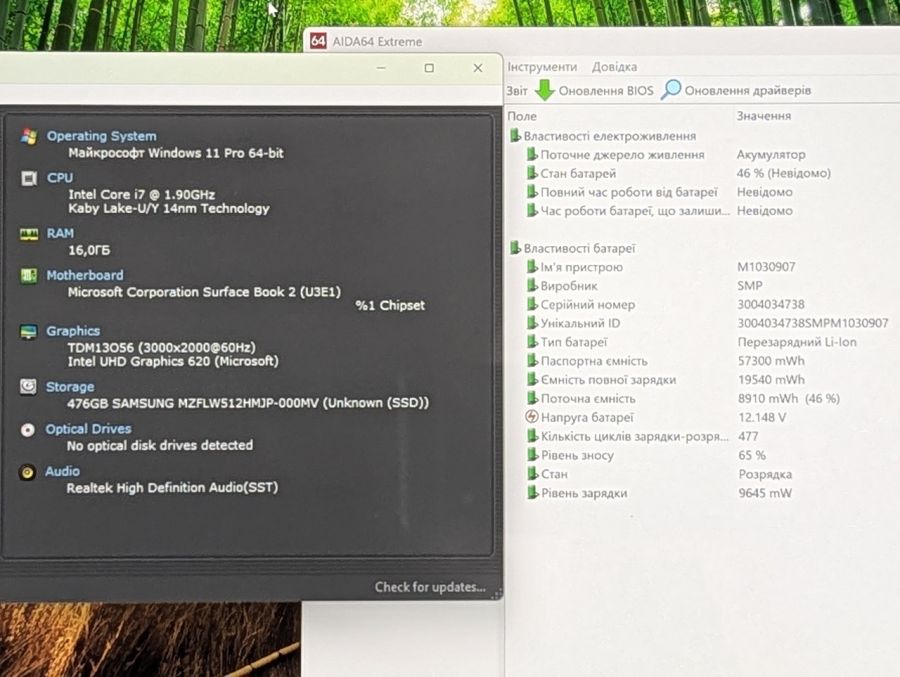
Task: Click the value Акумулятор
Action: (x=771, y=154)
